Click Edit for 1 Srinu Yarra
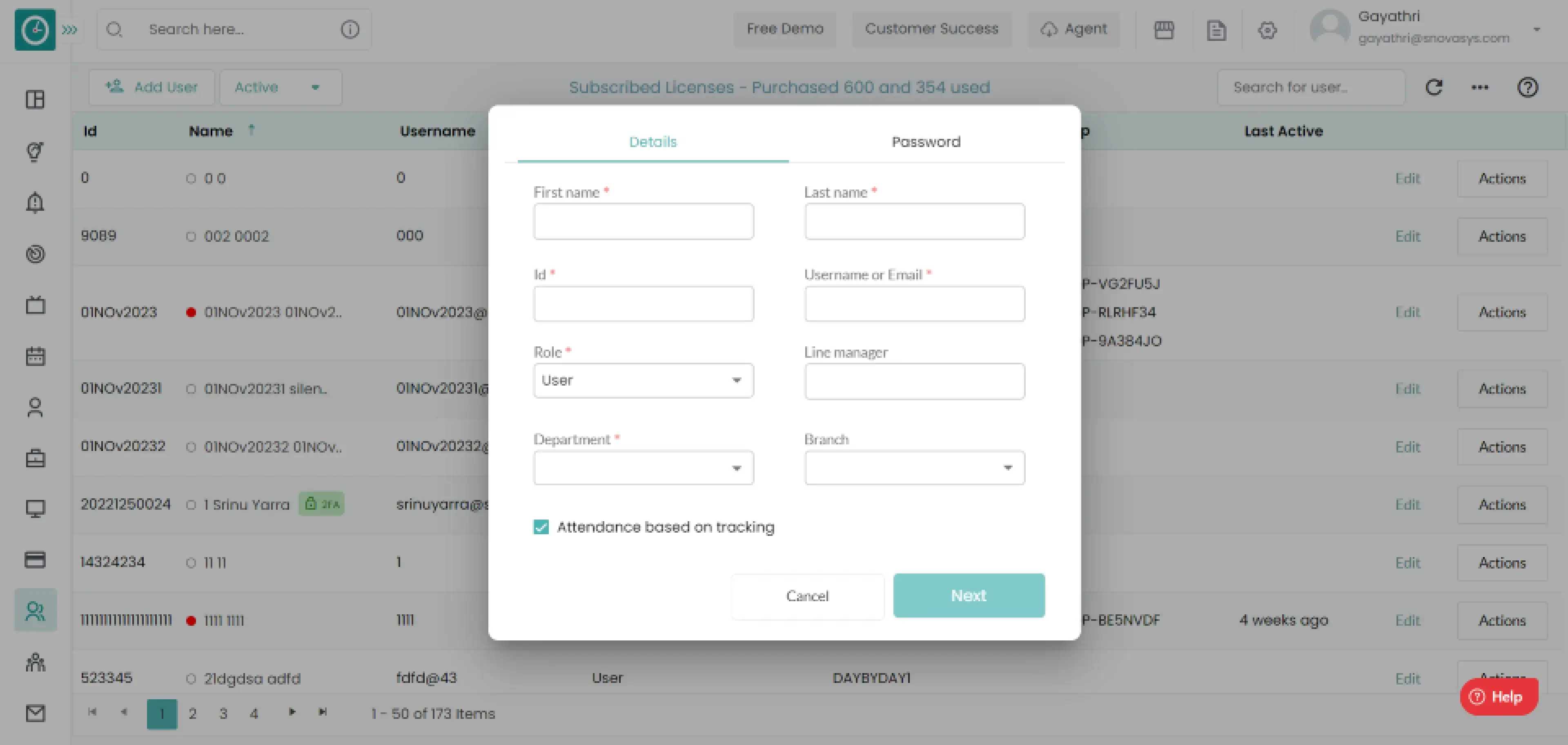The image size is (1568, 745). pyautogui.click(x=1407, y=505)
